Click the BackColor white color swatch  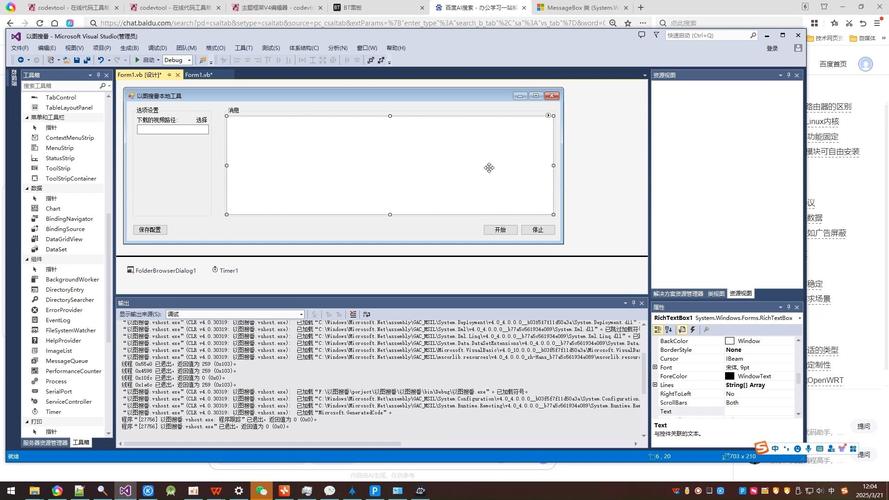[730, 341]
